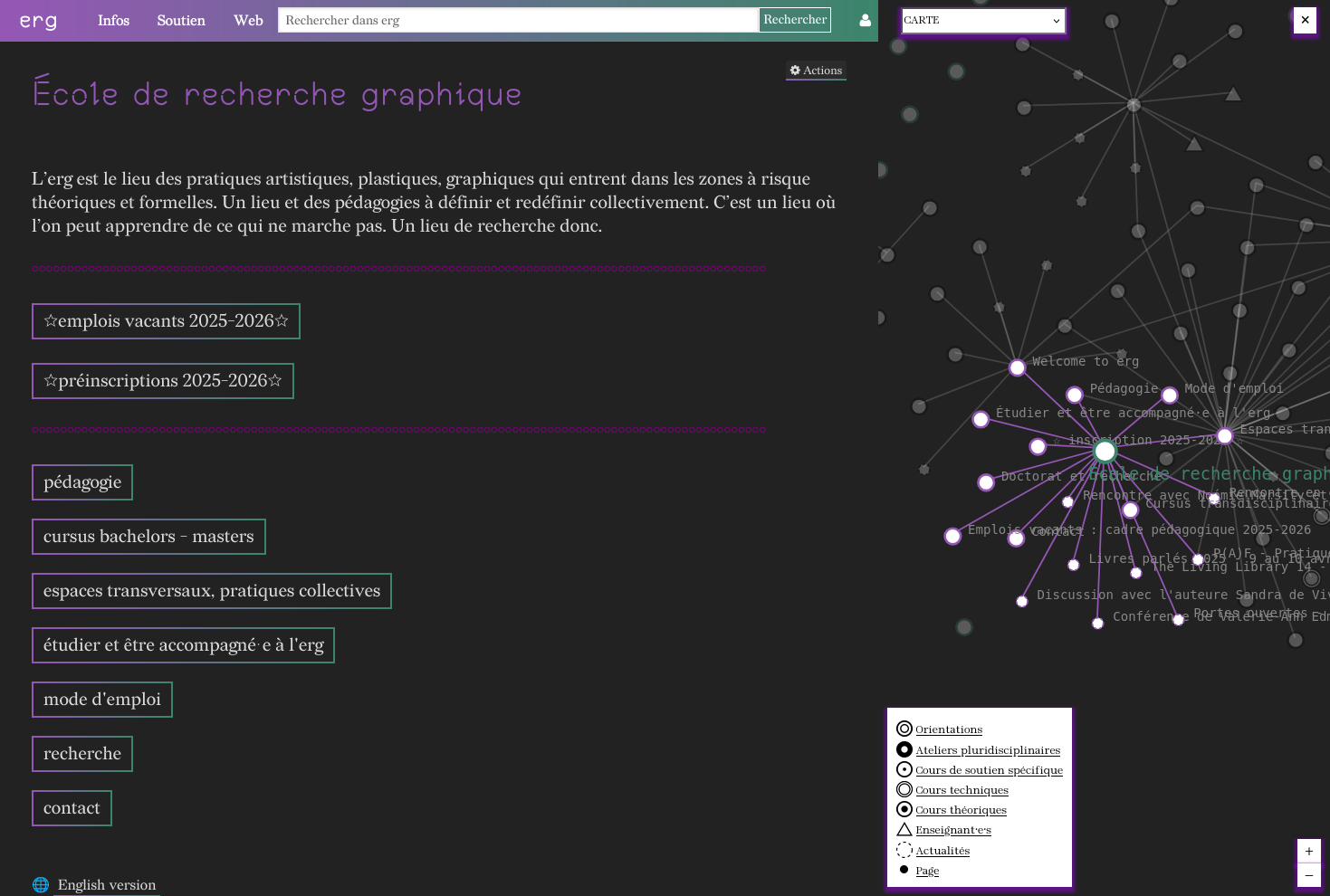Screen dimensions: 1330x896
Task: Click the Enseignant·e·s triangle legend icon
Action: [904, 830]
